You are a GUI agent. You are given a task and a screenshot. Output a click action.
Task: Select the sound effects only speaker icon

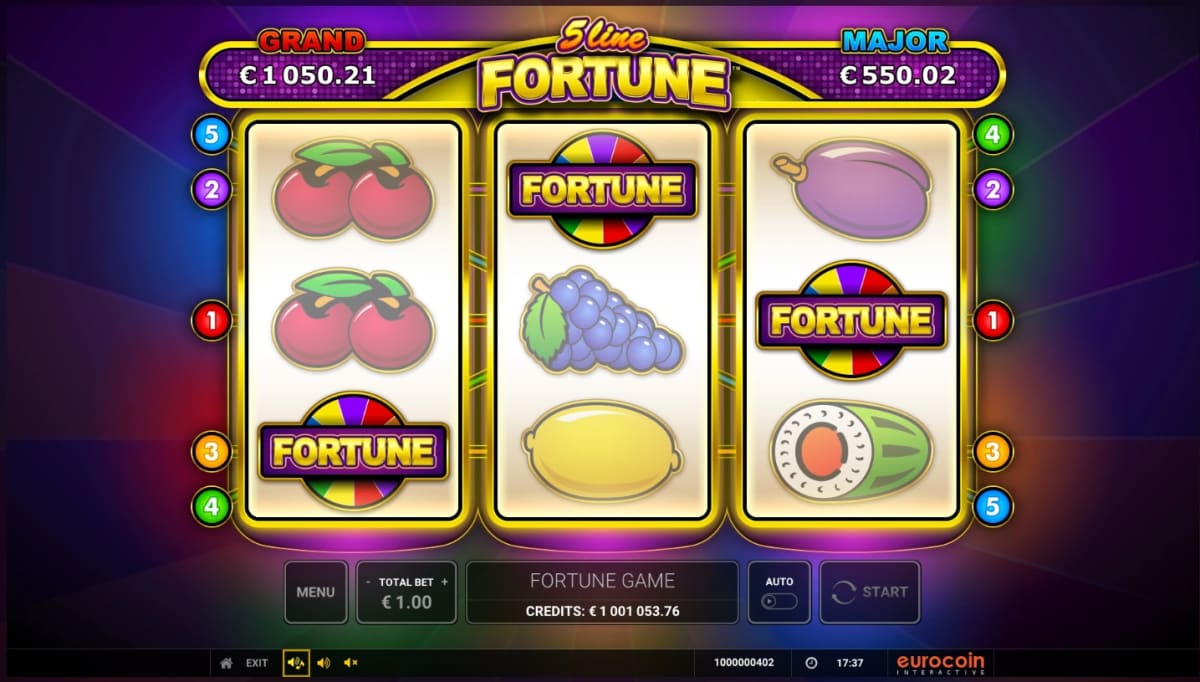pyautogui.click(x=323, y=663)
